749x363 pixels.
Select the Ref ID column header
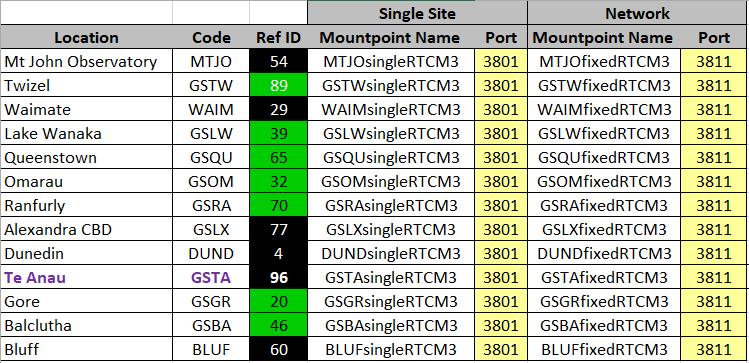pos(278,37)
